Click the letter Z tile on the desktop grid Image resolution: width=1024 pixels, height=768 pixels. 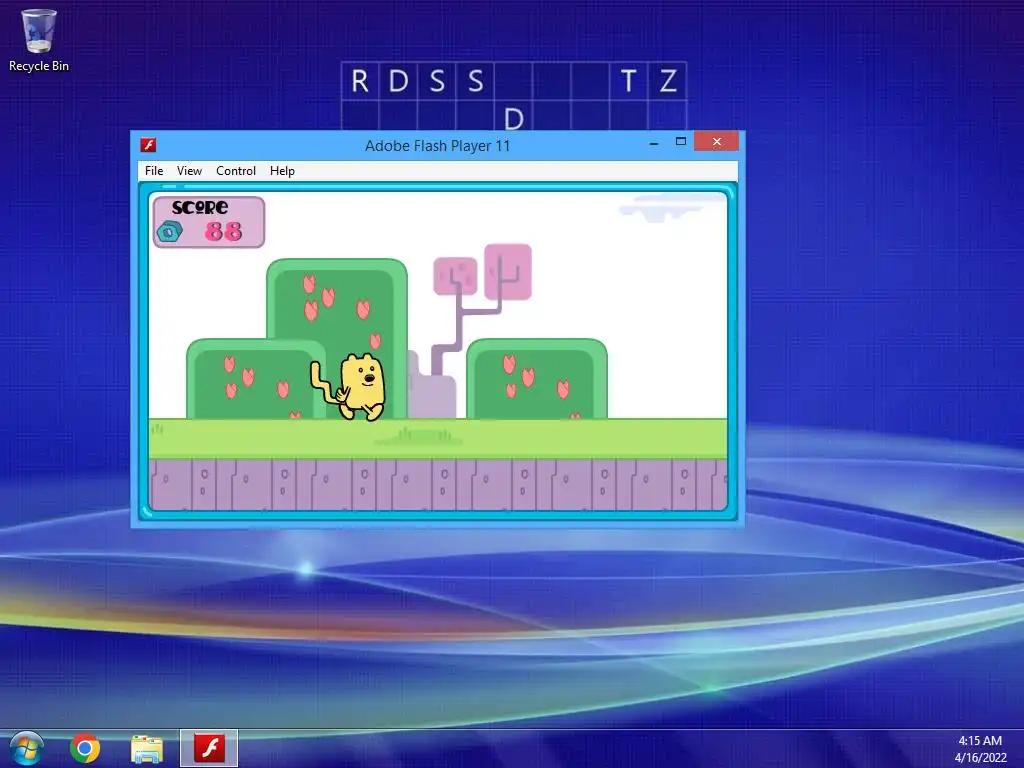click(667, 81)
